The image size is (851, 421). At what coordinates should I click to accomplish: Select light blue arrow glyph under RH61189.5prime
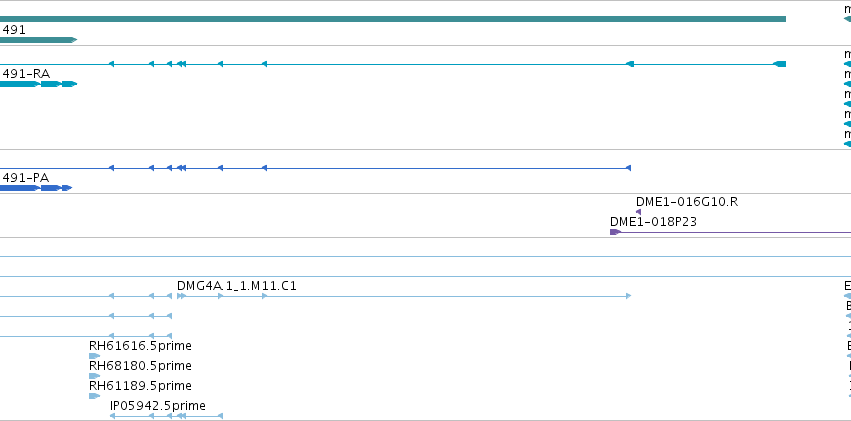[x=94, y=396]
